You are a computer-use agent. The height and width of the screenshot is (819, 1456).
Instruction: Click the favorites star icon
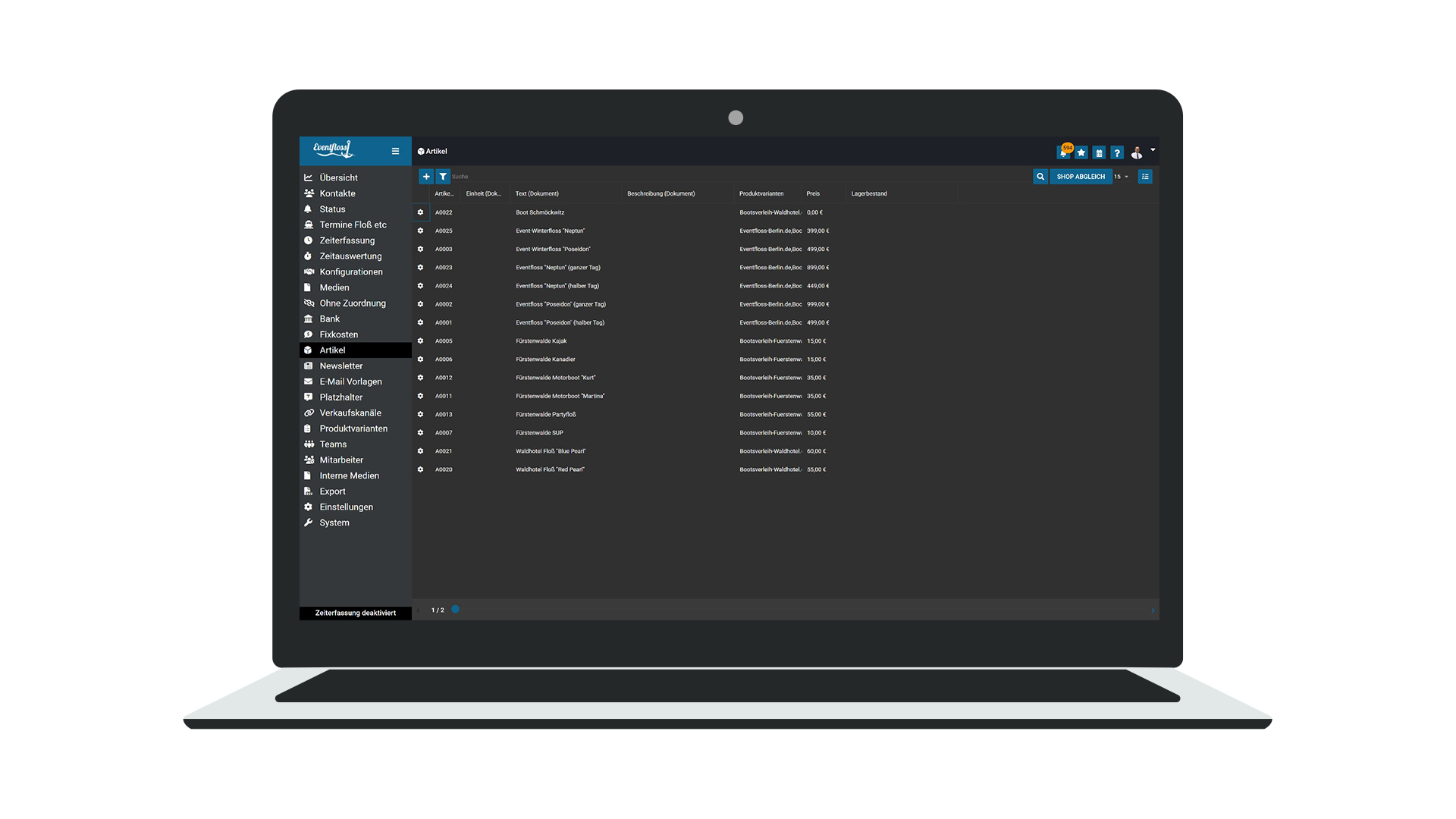[x=1081, y=153]
